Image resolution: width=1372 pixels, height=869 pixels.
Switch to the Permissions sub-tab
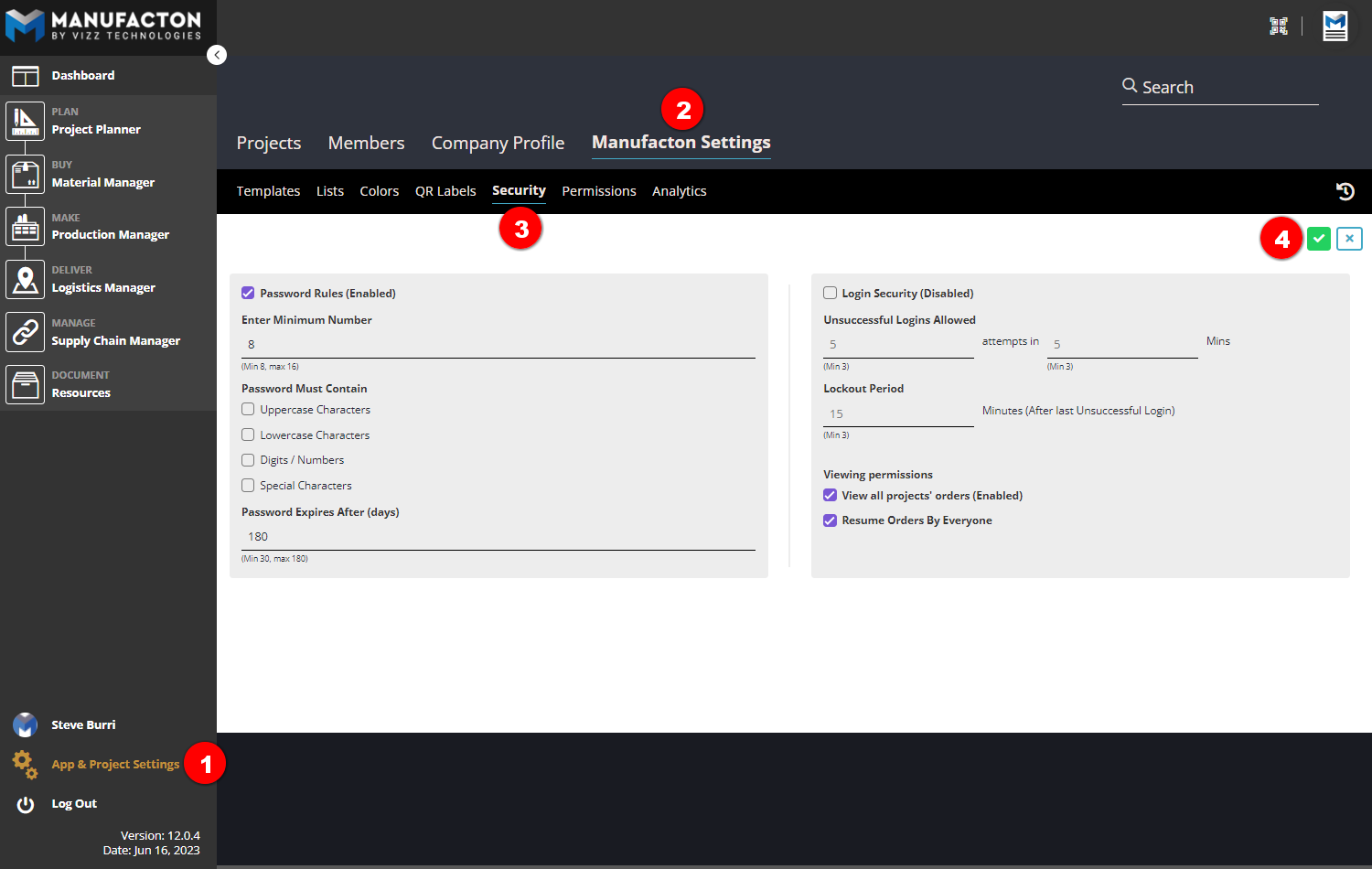click(x=598, y=191)
